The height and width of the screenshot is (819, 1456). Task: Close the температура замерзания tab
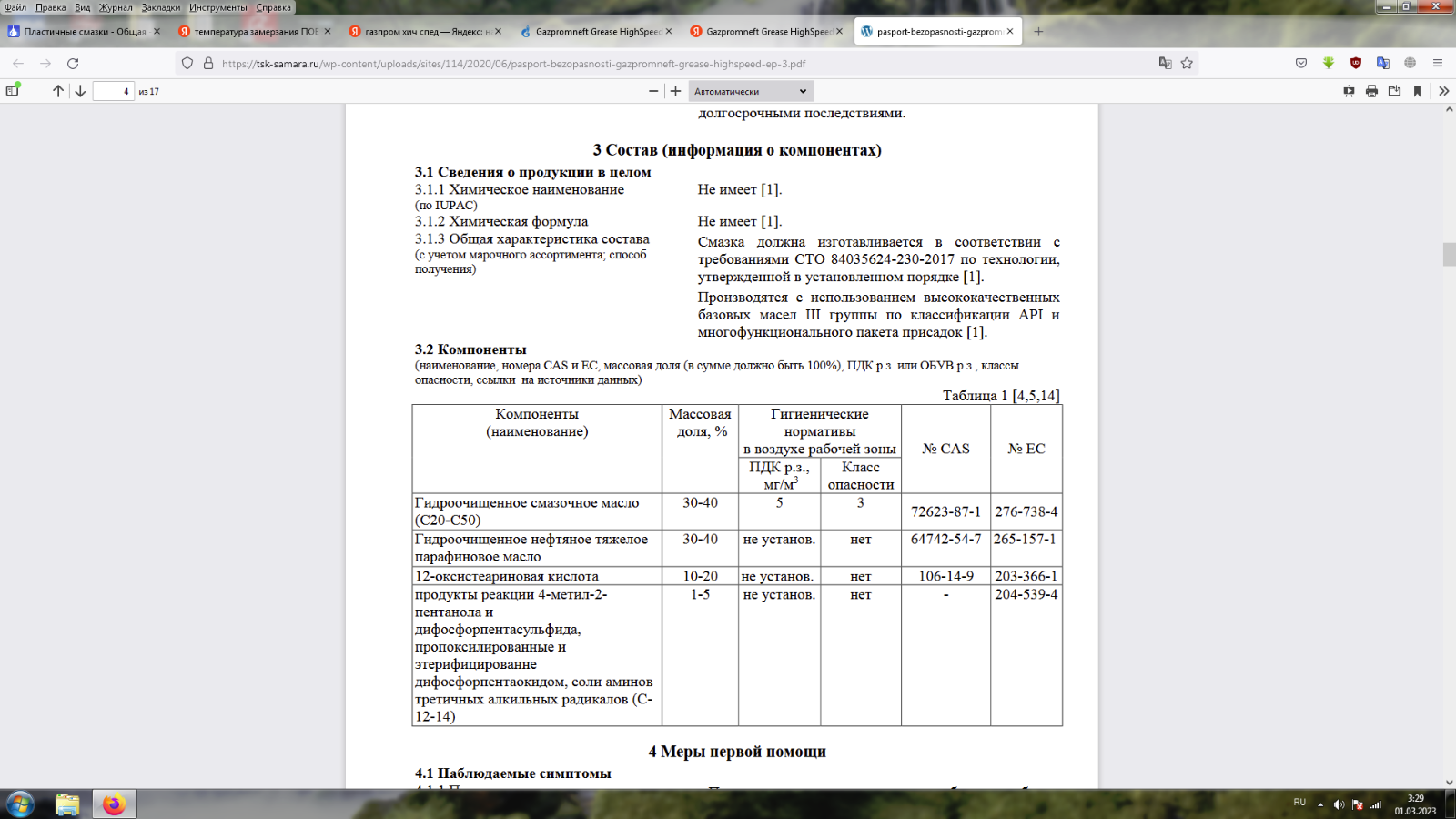coord(328,32)
